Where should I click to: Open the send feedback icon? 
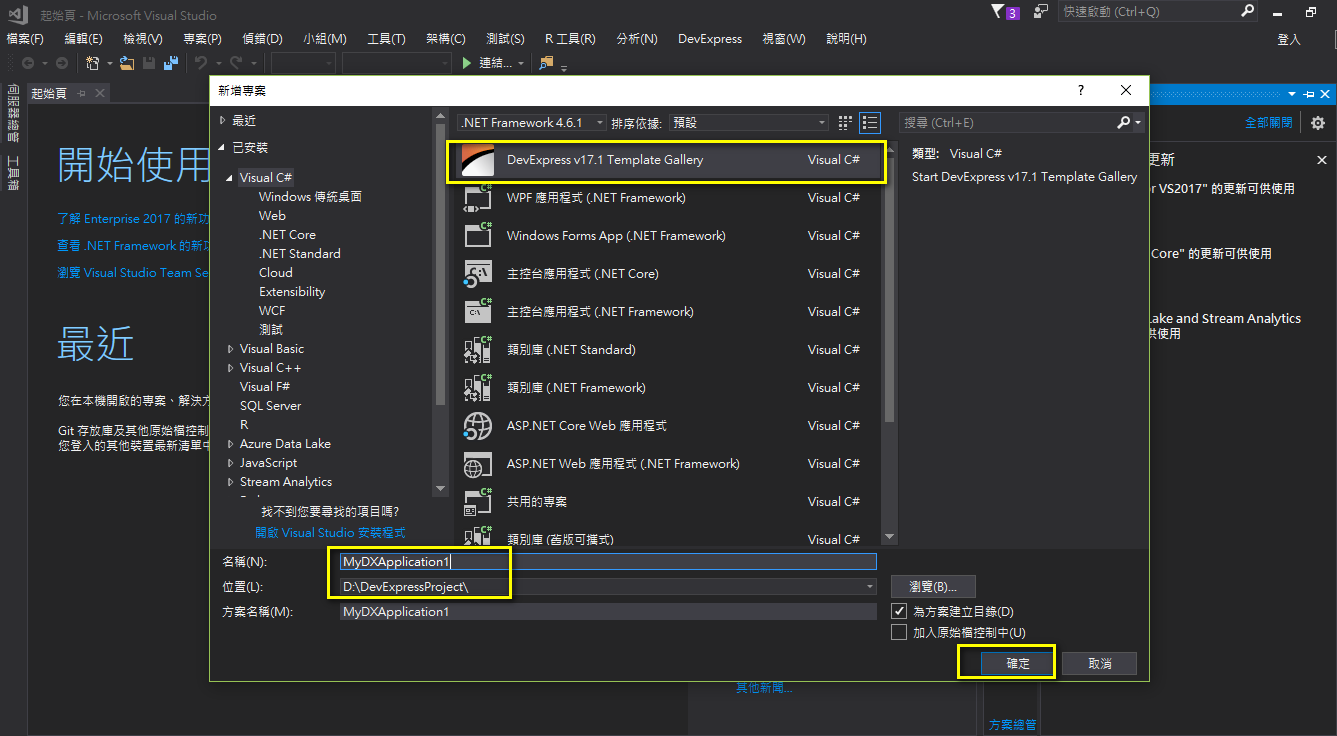[1041, 12]
